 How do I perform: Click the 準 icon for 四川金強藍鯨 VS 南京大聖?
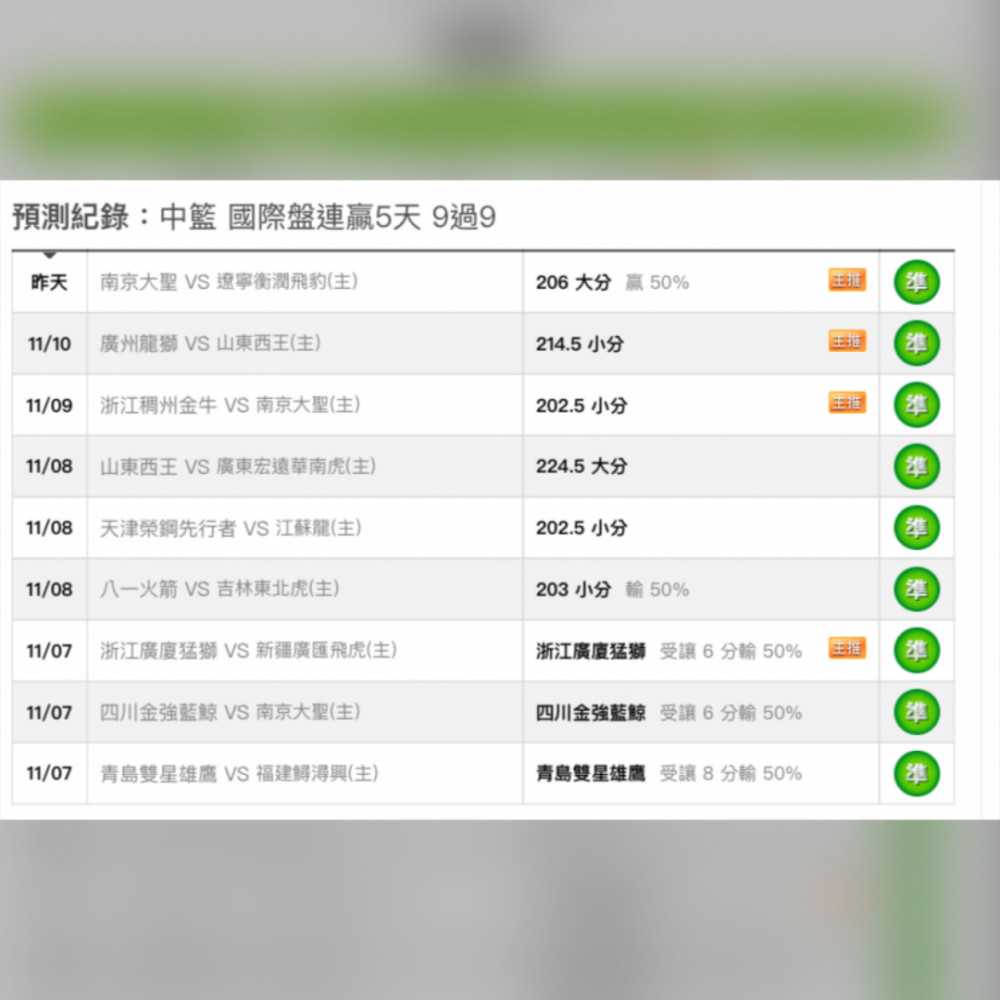coord(916,712)
